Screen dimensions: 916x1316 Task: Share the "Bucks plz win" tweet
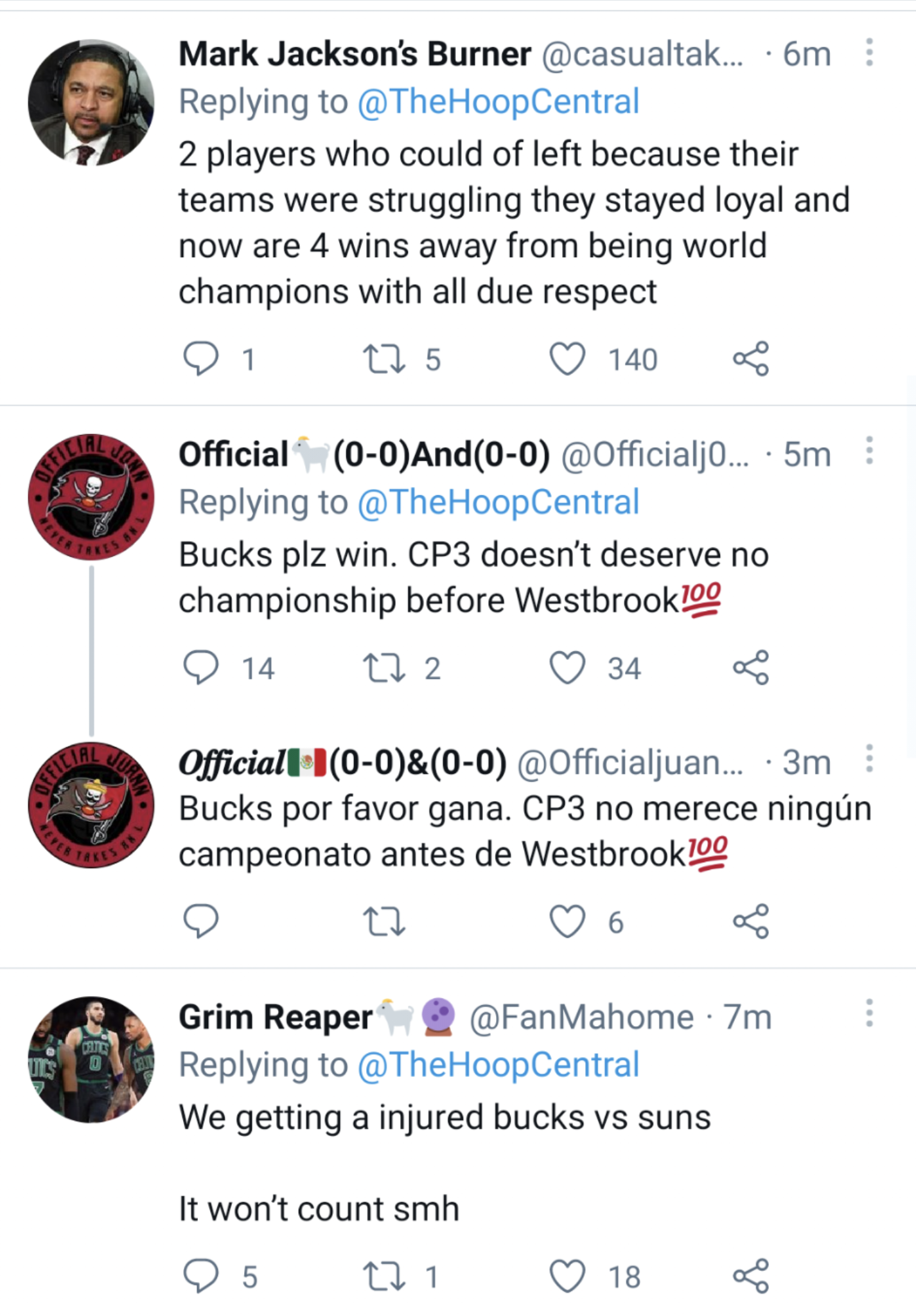751,668
